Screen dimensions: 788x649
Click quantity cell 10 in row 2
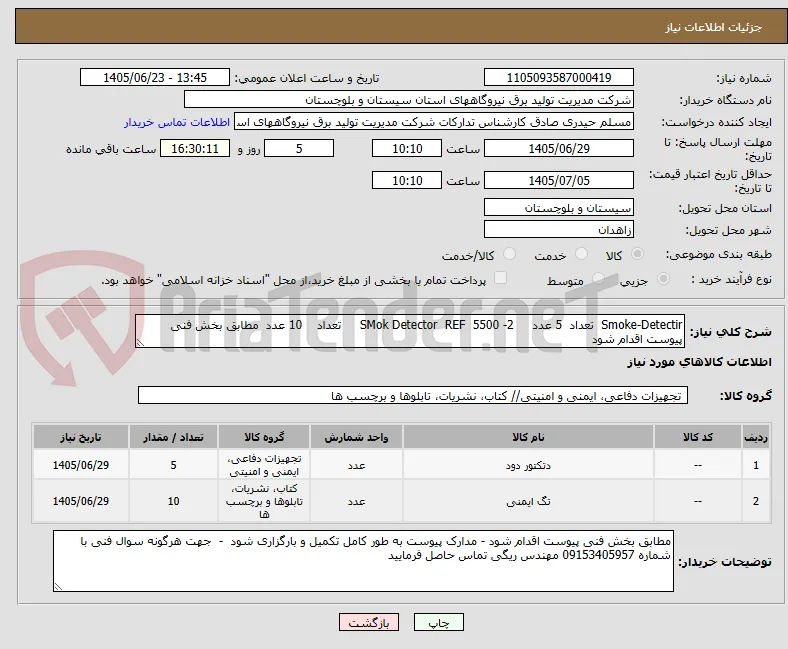point(173,501)
